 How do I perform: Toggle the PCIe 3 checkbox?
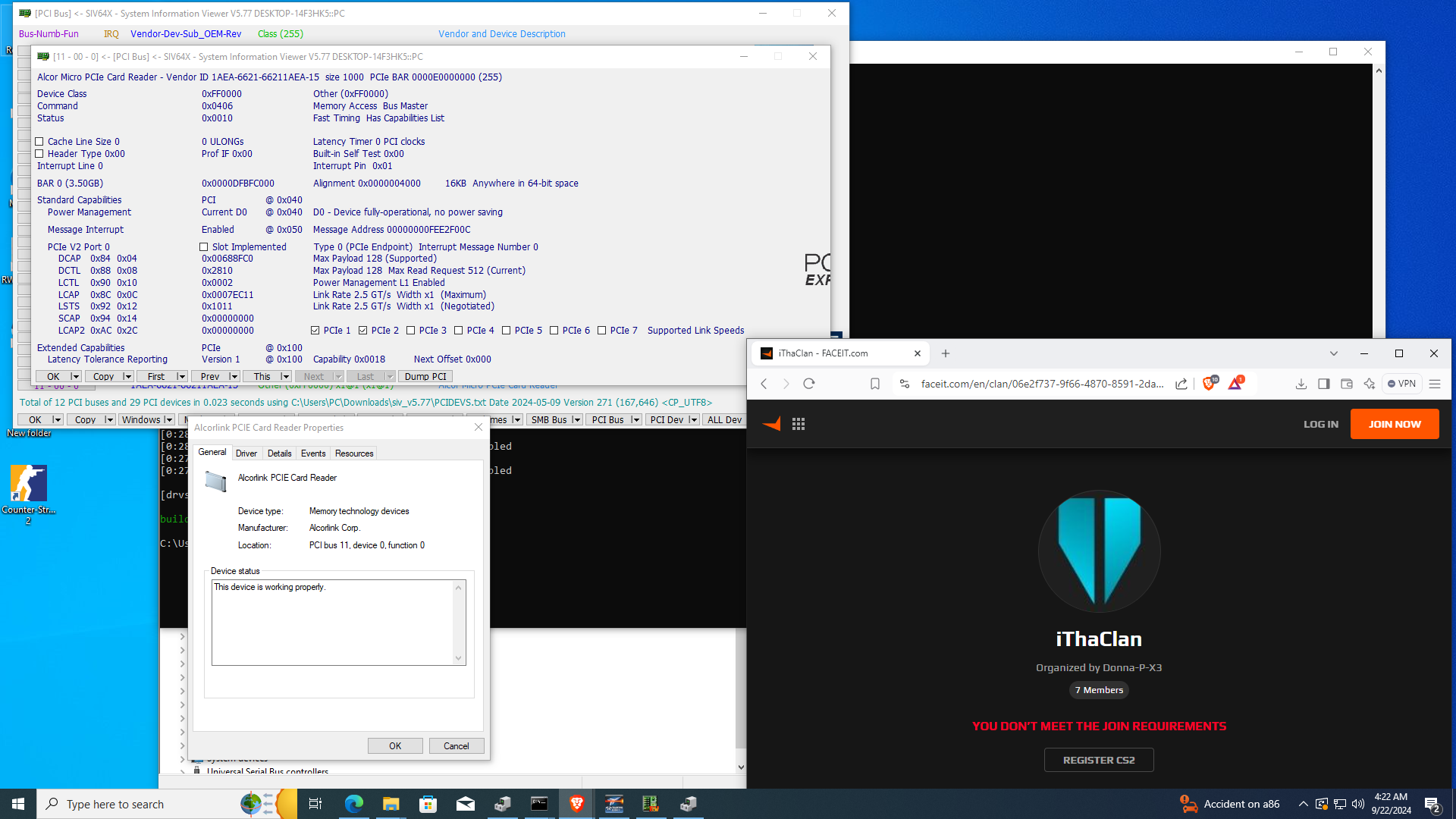(411, 331)
